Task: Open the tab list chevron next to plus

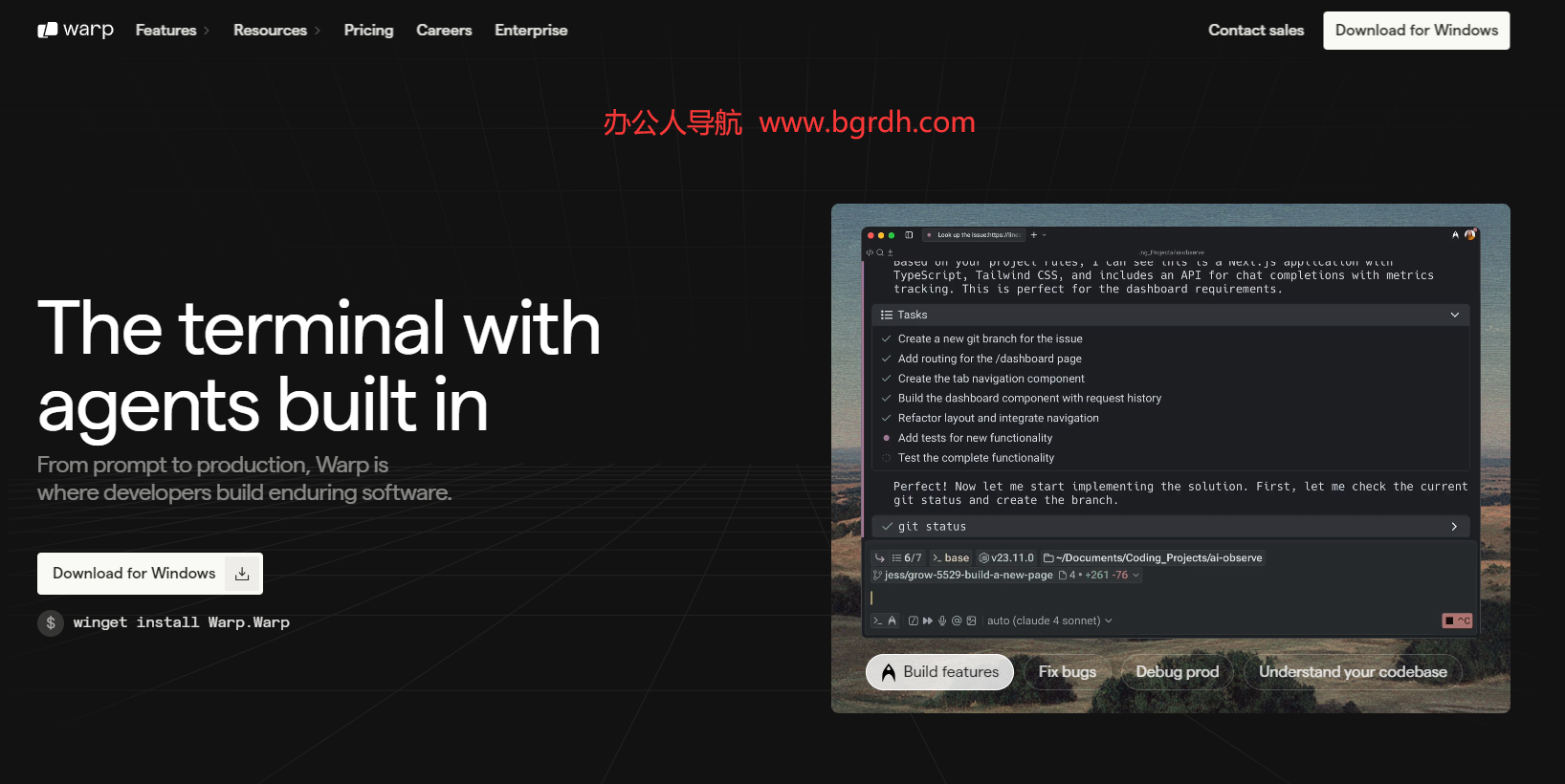Action: click(x=1044, y=235)
